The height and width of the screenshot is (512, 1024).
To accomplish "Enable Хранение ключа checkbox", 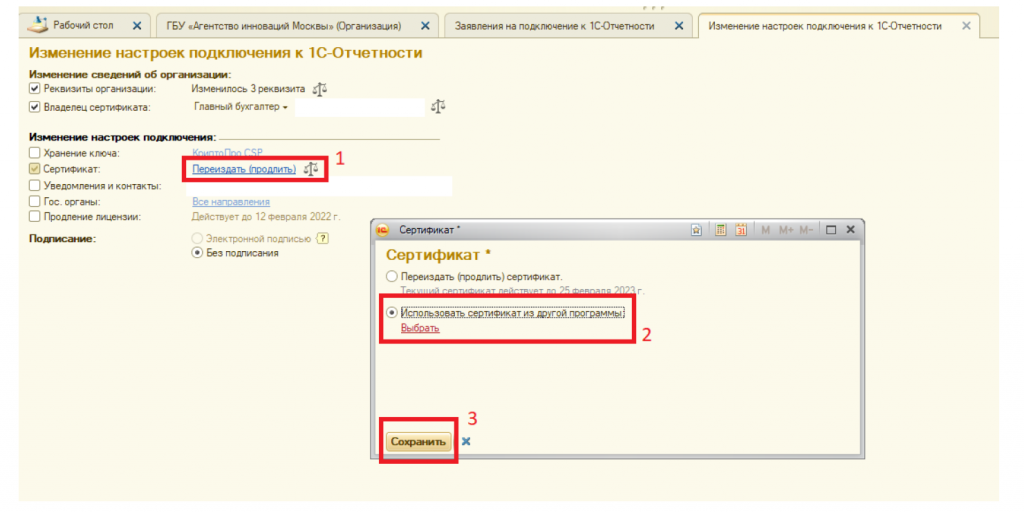I will pos(35,153).
